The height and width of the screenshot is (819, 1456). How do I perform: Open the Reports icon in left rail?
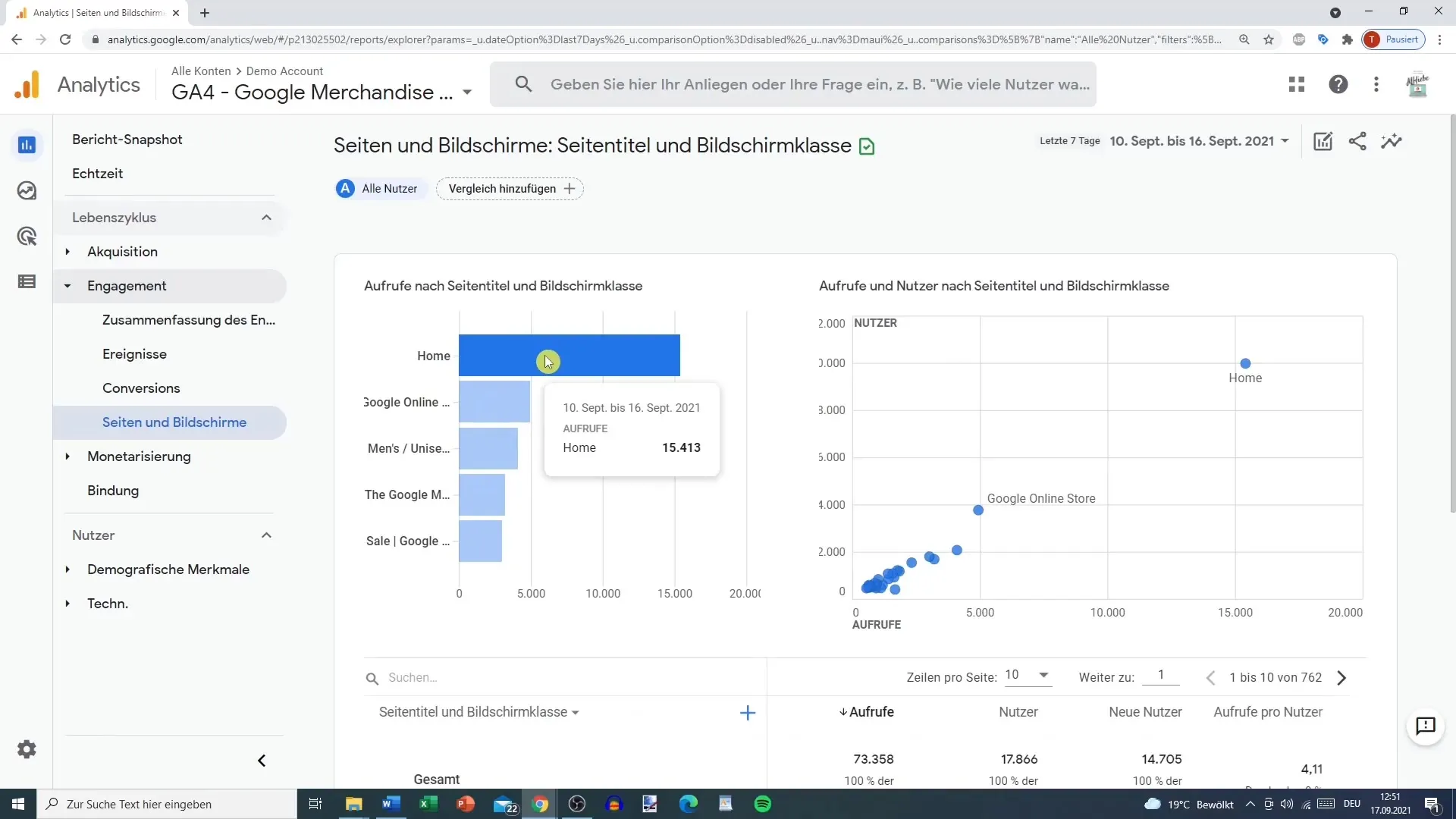click(x=27, y=145)
